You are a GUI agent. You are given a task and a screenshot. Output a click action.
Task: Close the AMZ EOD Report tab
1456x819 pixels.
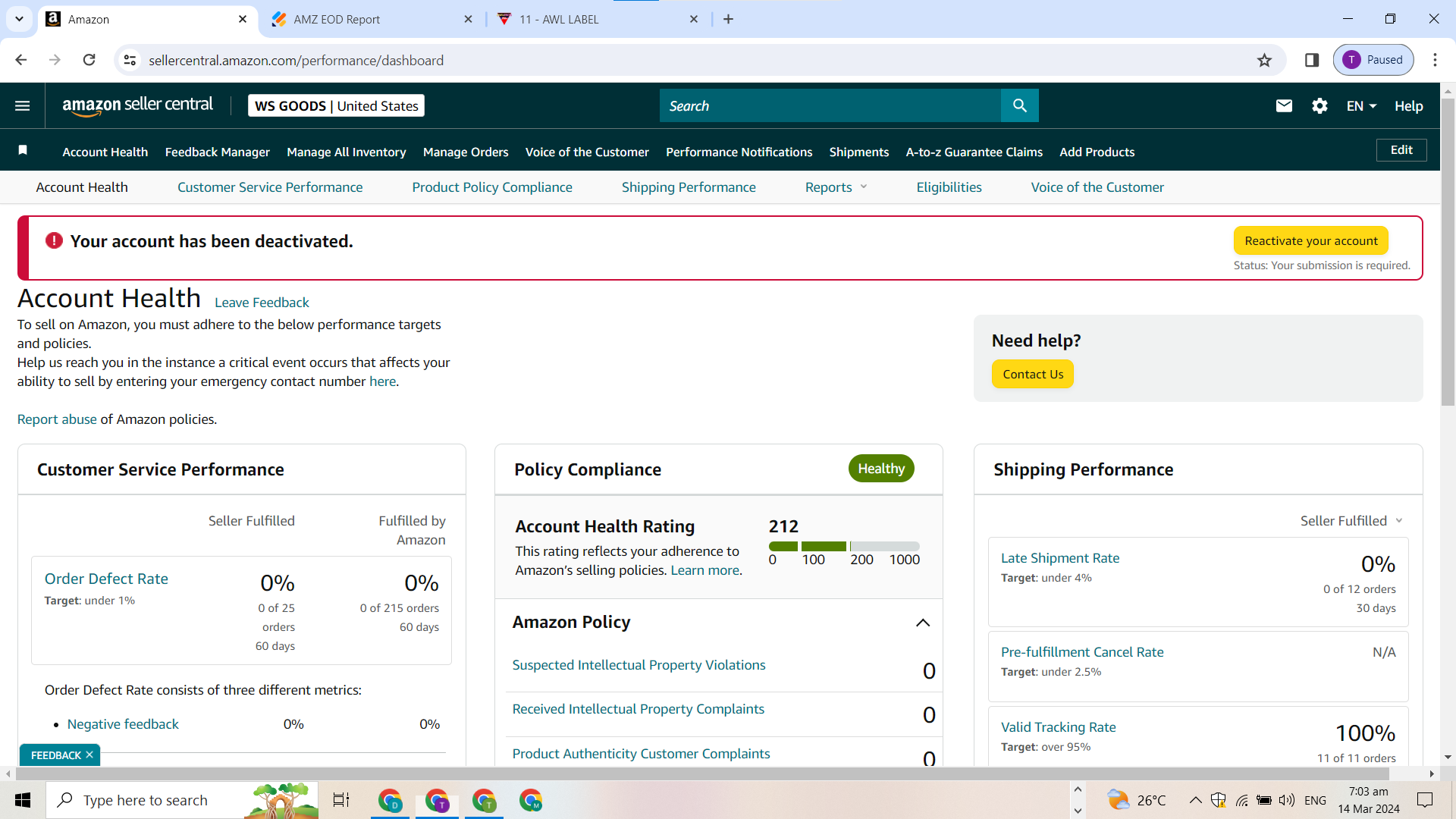(468, 19)
